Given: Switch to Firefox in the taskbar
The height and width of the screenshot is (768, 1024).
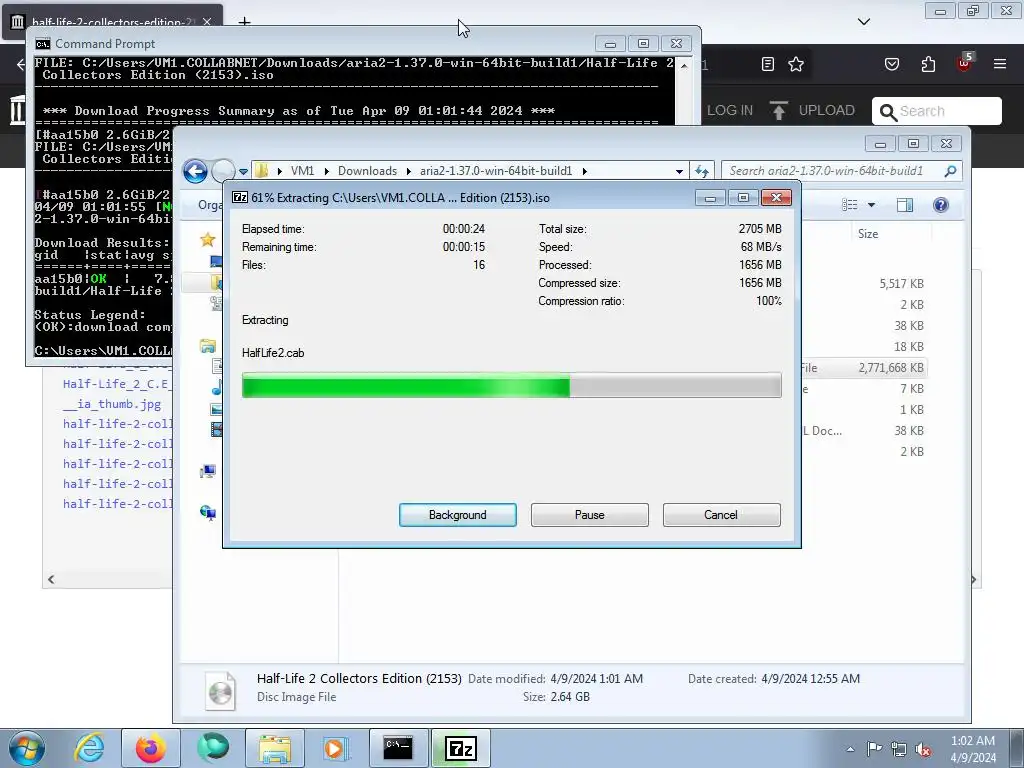Looking at the screenshot, I should (151, 748).
